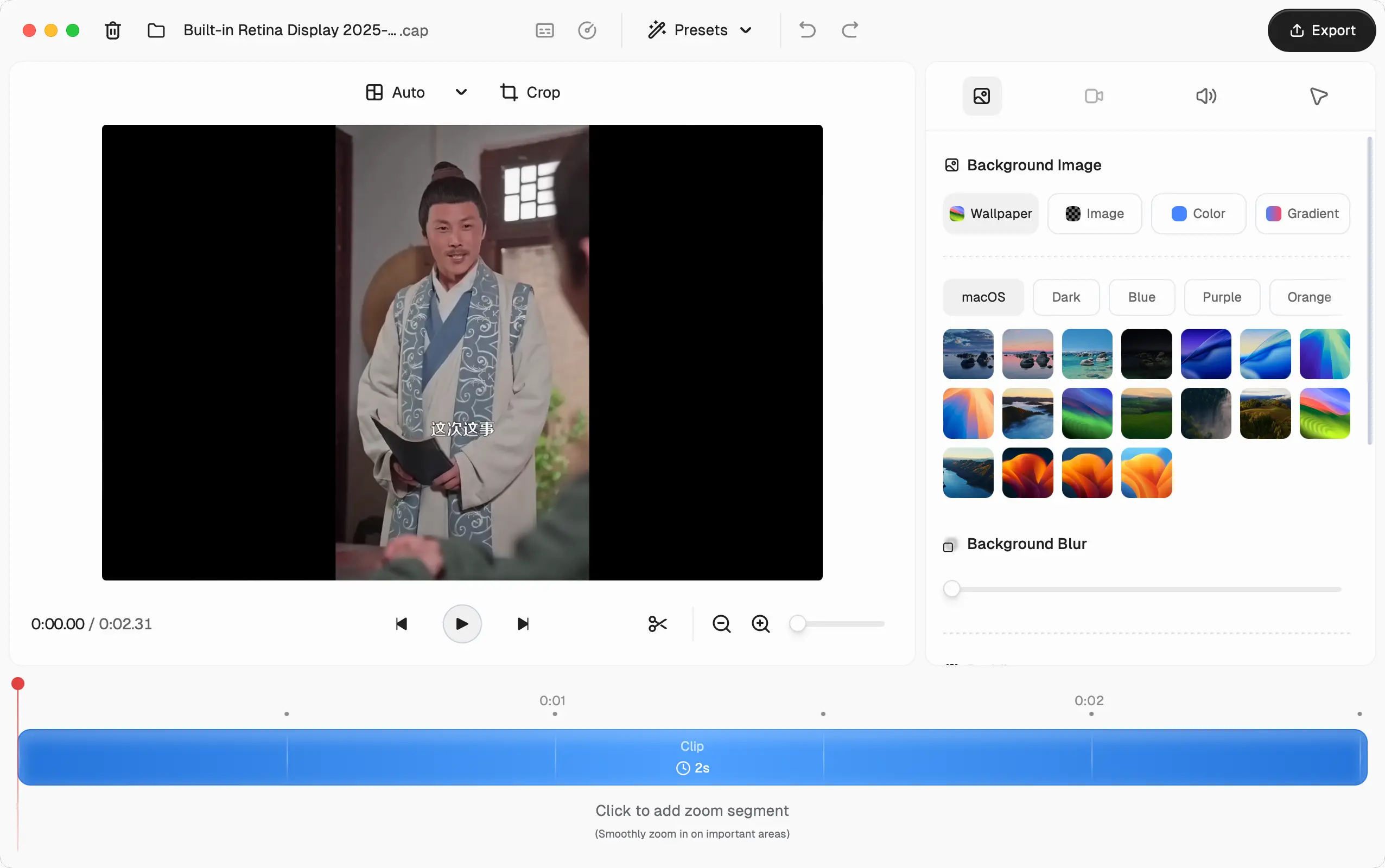Image resolution: width=1385 pixels, height=868 pixels.
Task: Toggle the Background Blur checkbox
Action: [949, 546]
